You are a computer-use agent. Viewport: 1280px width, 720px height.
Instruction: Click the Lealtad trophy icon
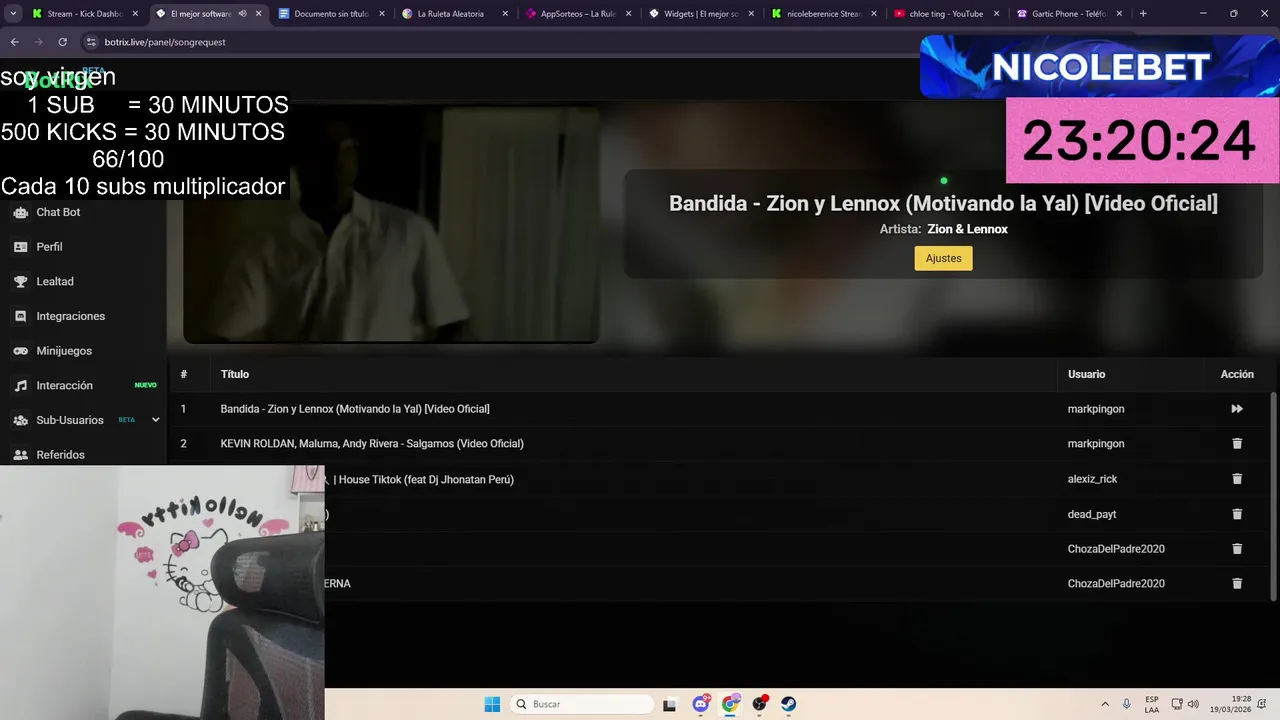click(20, 281)
